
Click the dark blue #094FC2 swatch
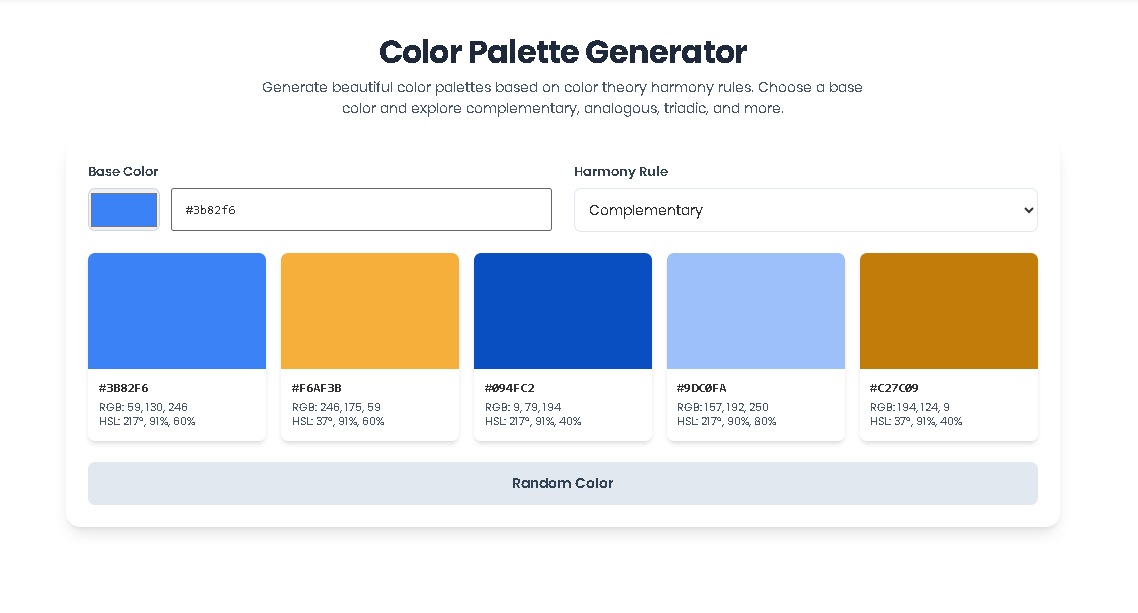tap(563, 310)
